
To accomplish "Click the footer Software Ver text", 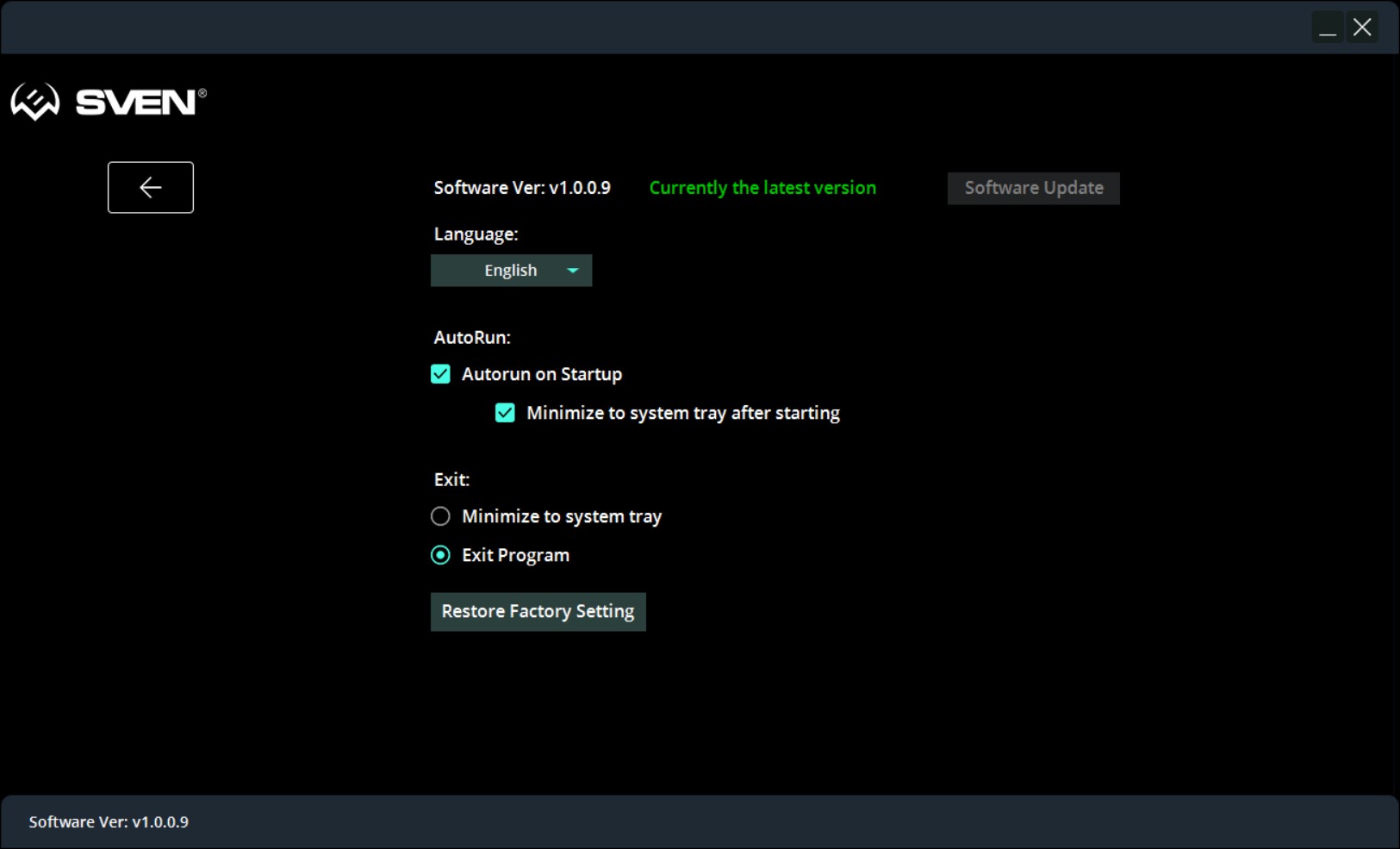I will (109, 822).
